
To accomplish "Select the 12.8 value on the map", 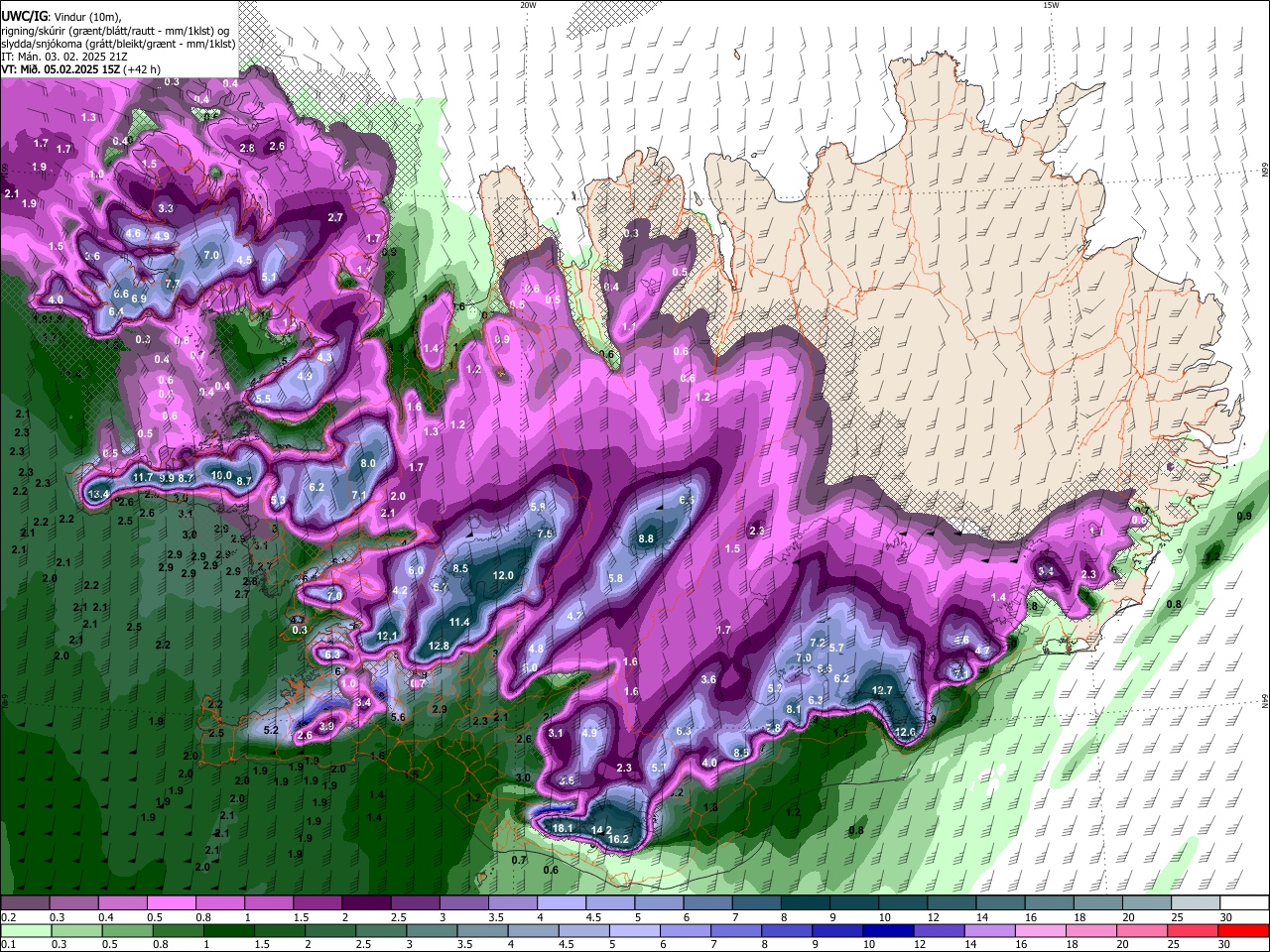I will [x=439, y=646].
